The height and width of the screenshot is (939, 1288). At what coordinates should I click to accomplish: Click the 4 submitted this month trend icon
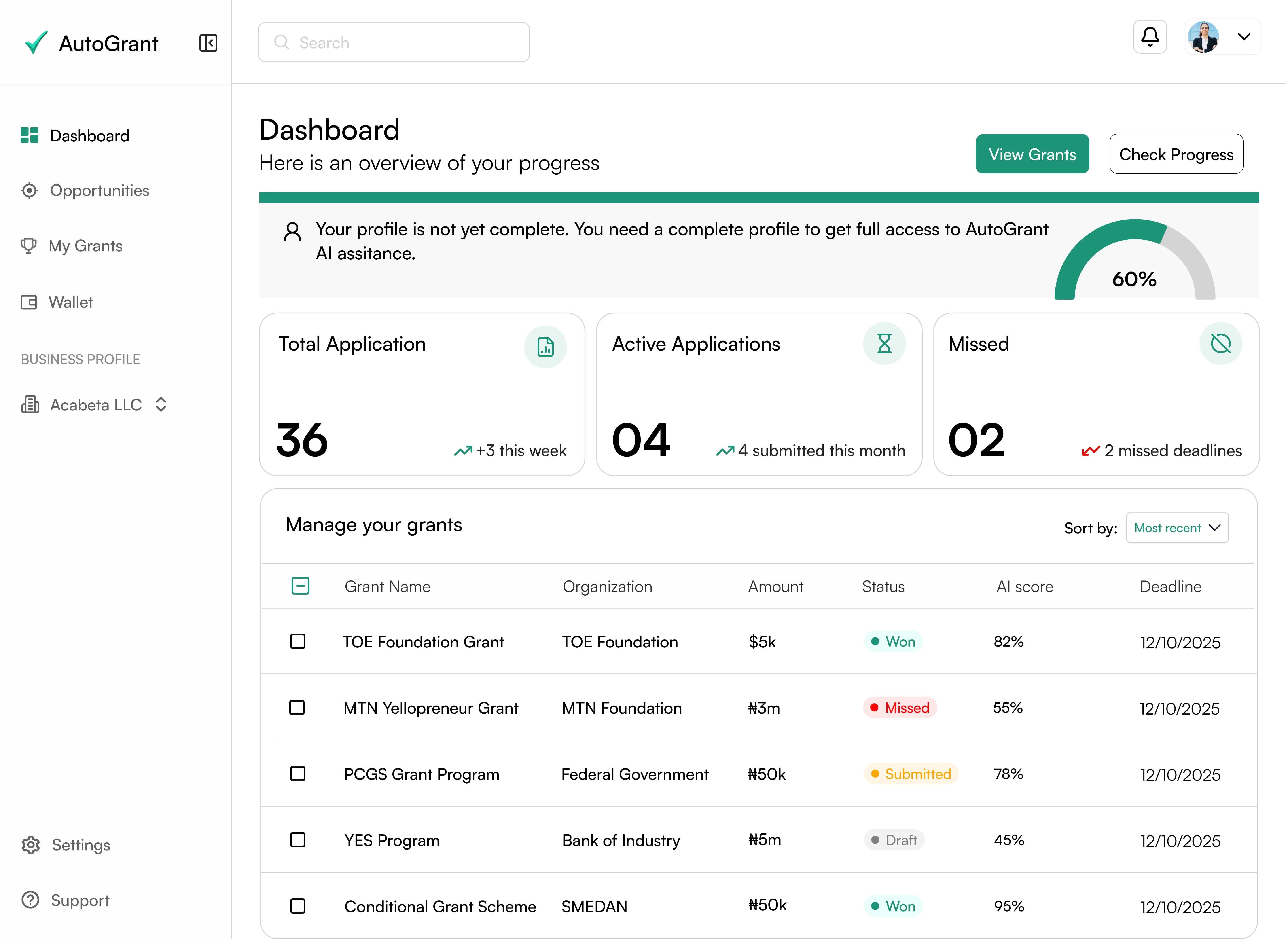(x=725, y=451)
